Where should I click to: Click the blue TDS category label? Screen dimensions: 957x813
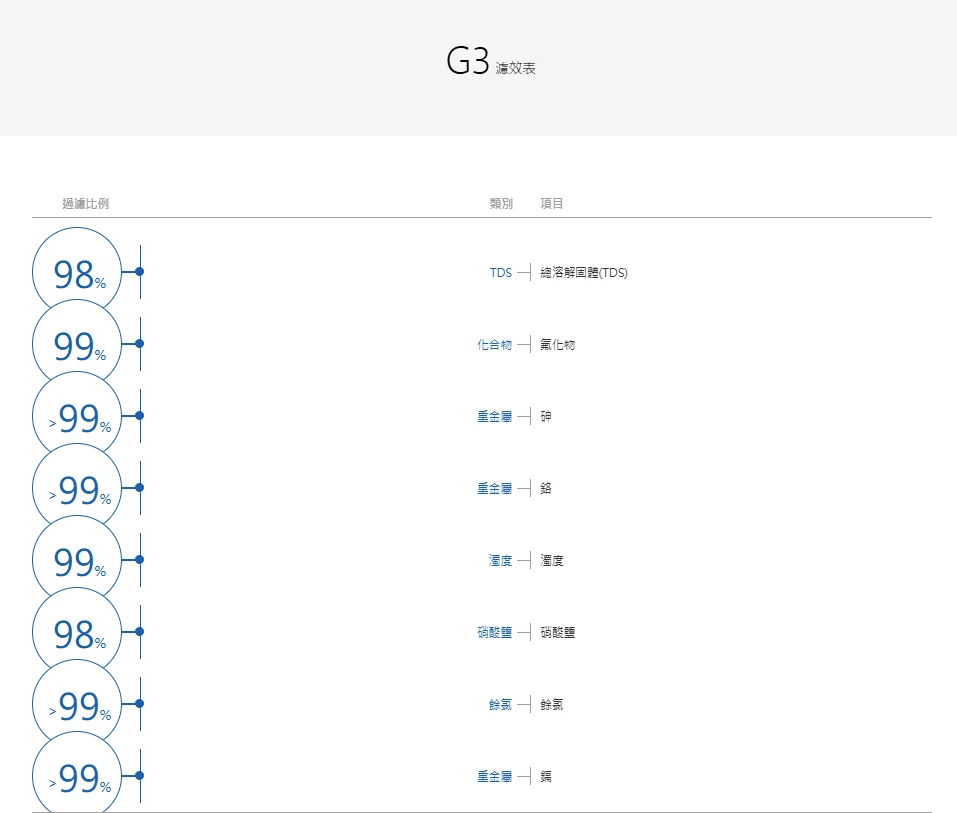pos(501,273)
